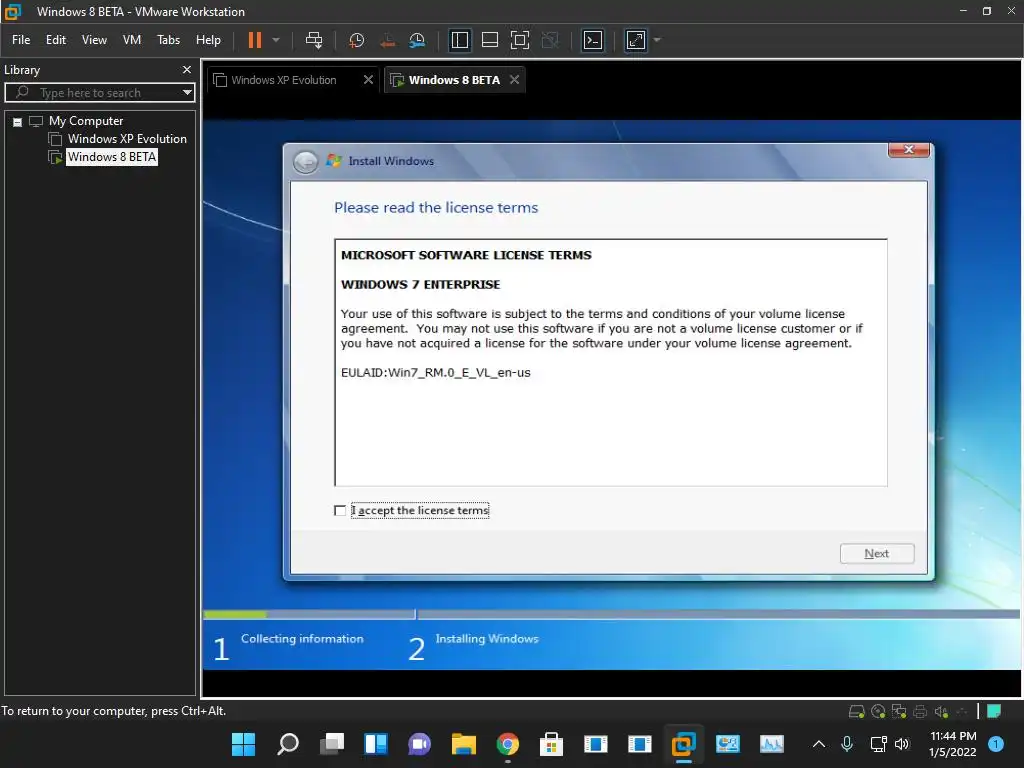The image size is (1024, 768).
Task: Click the hard disk device status icon
Action: 856,712
